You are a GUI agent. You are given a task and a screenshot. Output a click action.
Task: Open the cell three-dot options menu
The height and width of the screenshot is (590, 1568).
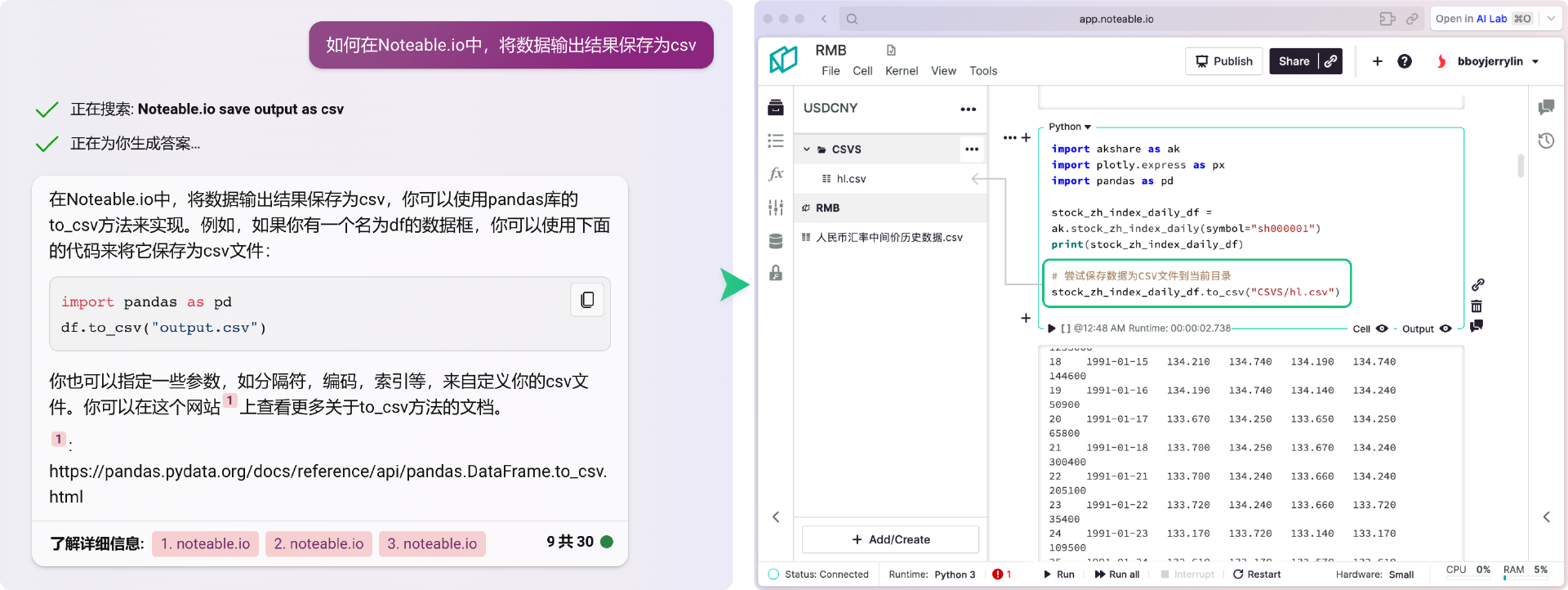1010,137
